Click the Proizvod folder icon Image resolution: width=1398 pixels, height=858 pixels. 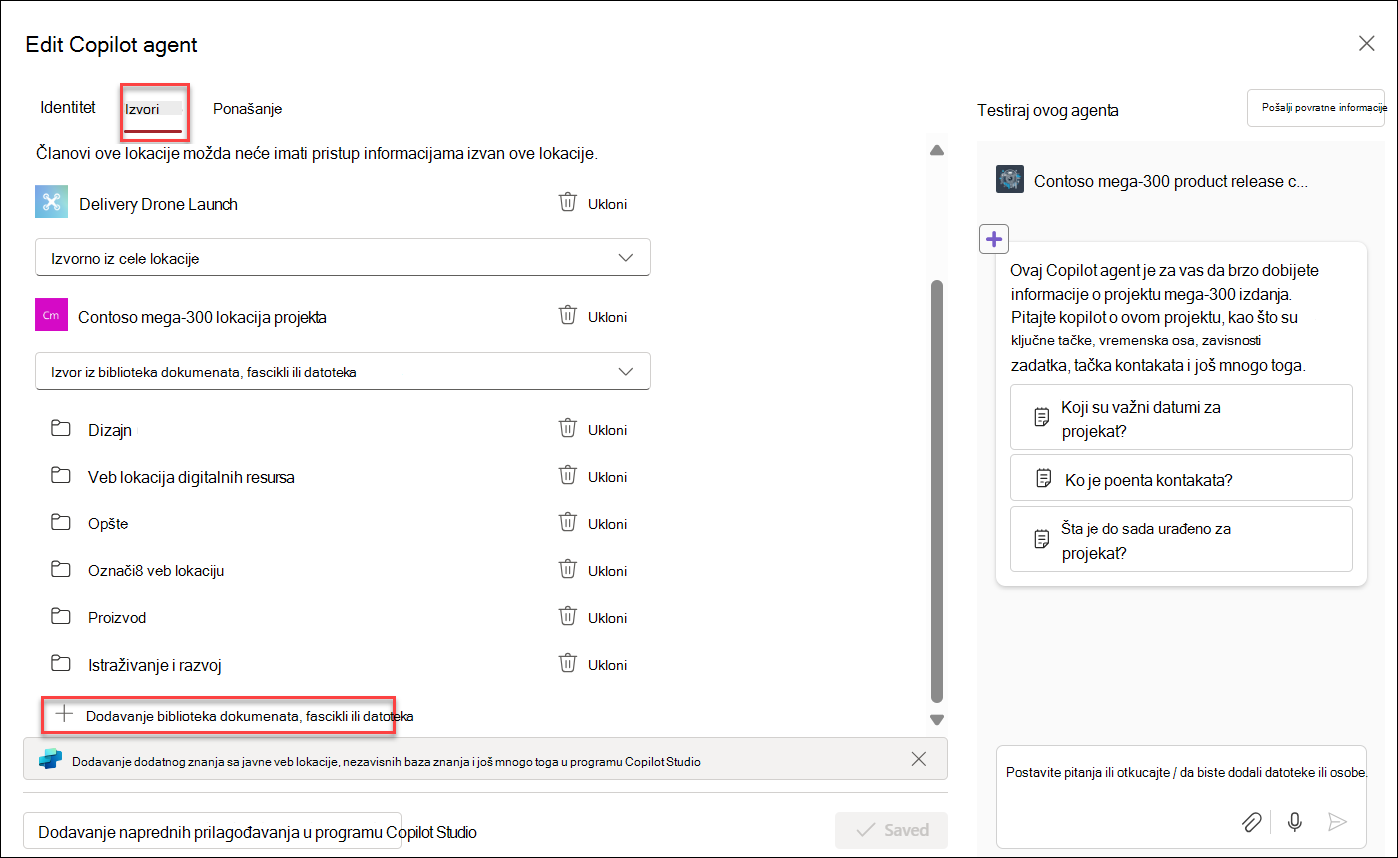(61, 617)
